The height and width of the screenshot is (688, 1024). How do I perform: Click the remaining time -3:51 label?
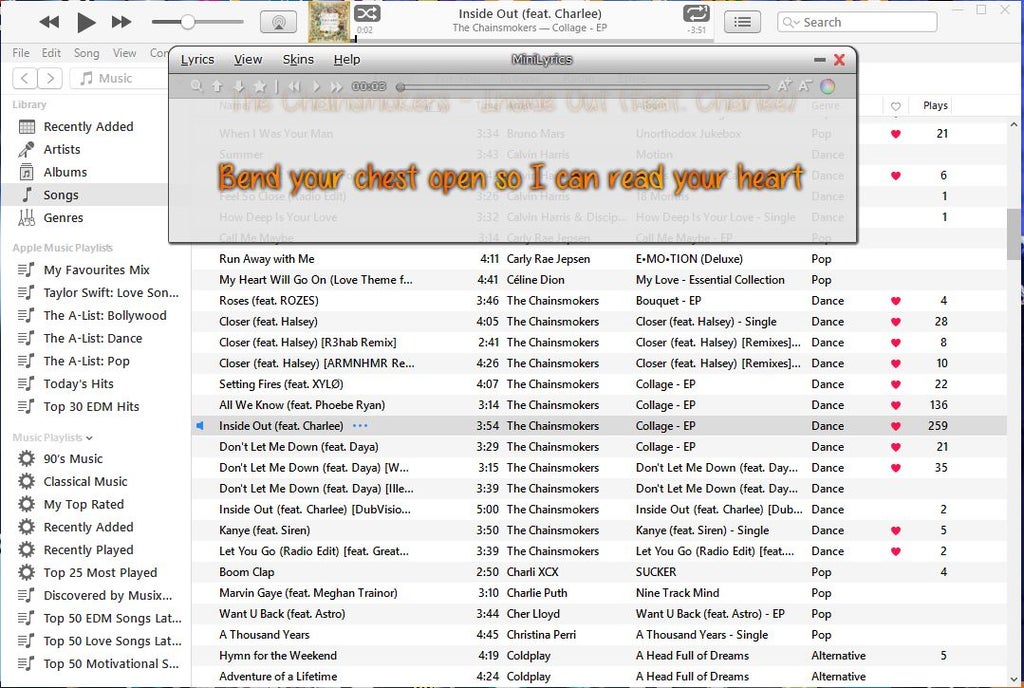click(697, 30)
